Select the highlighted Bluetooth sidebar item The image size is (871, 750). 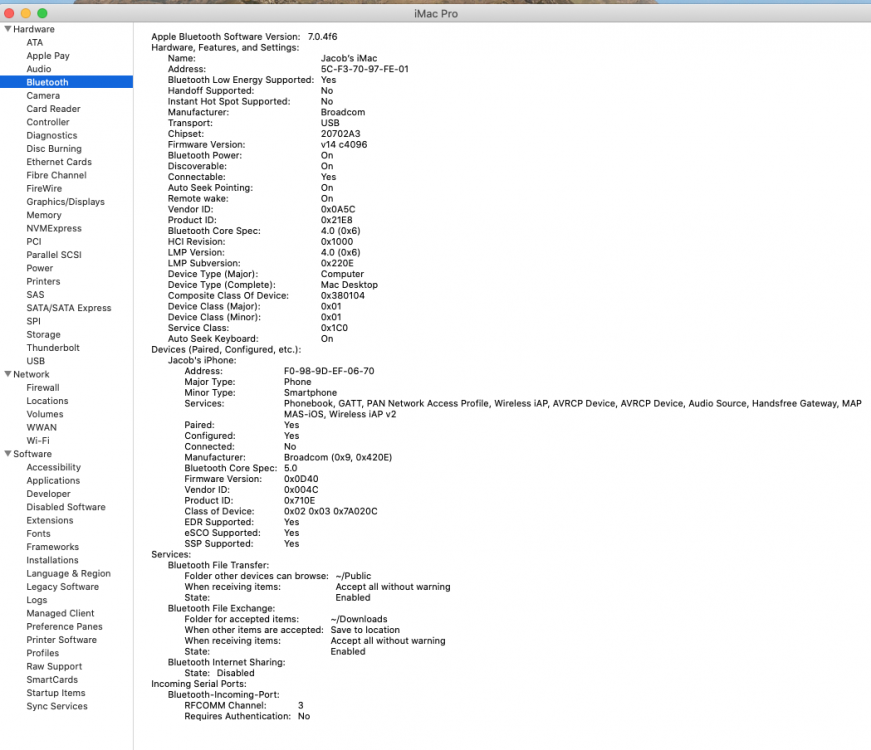[67, 82]
